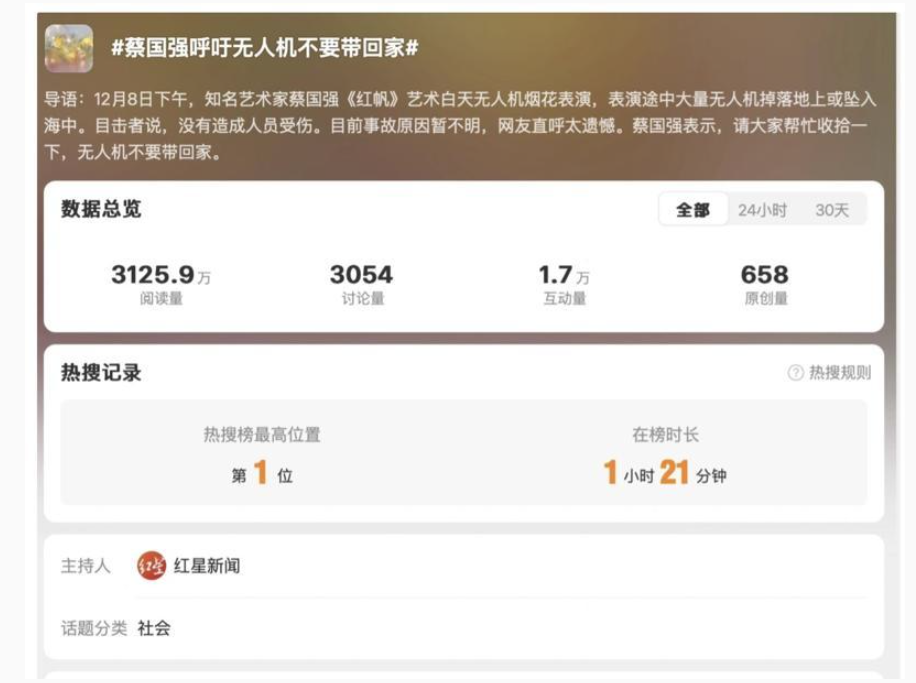Image resolution: width=916 pixels, height=683 pixels.
Task: Click the 3054 讨论量 statistic
Action: click(x=362, y=284)
